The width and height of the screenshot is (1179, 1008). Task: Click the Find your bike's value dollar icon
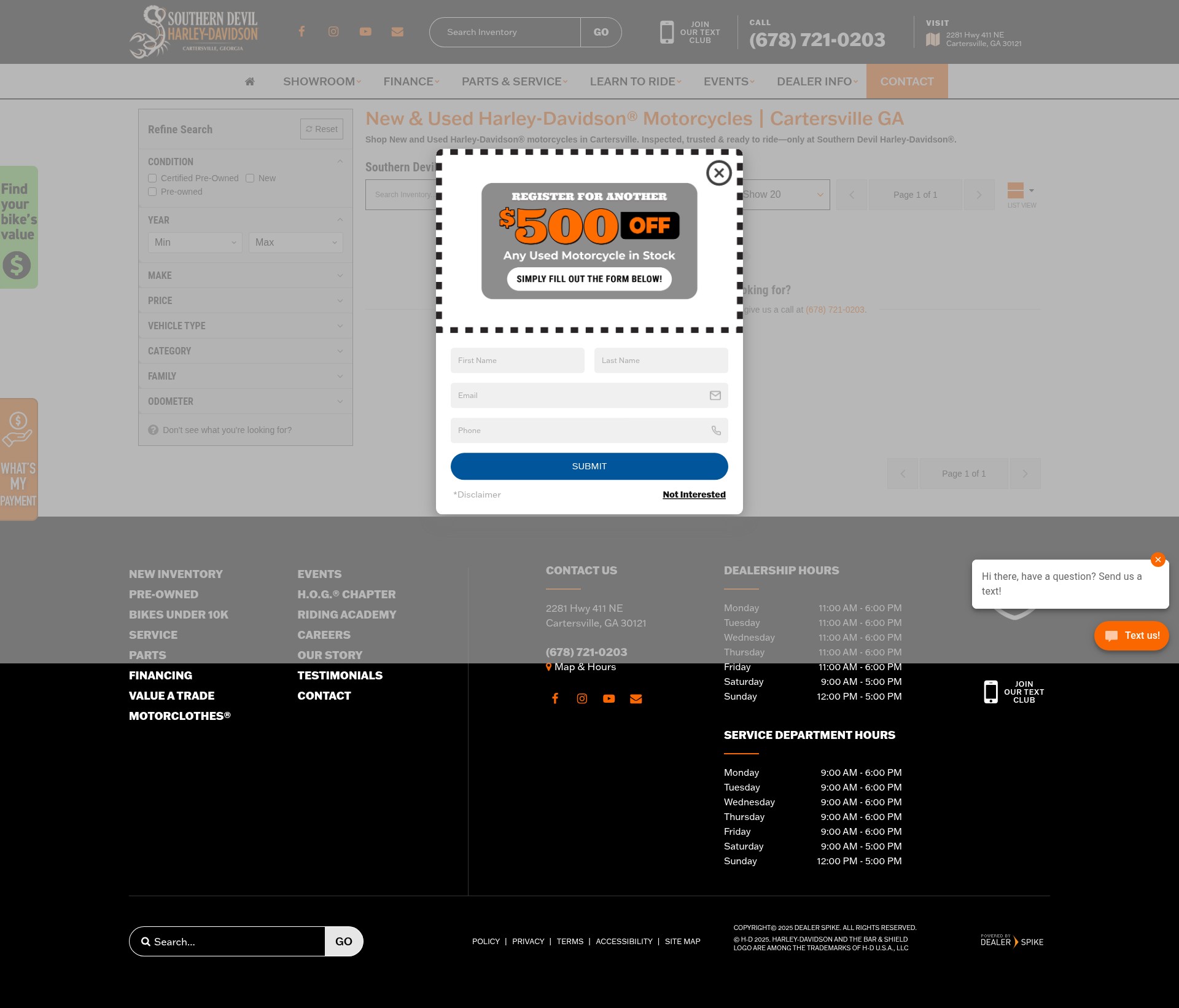point(17,265)
